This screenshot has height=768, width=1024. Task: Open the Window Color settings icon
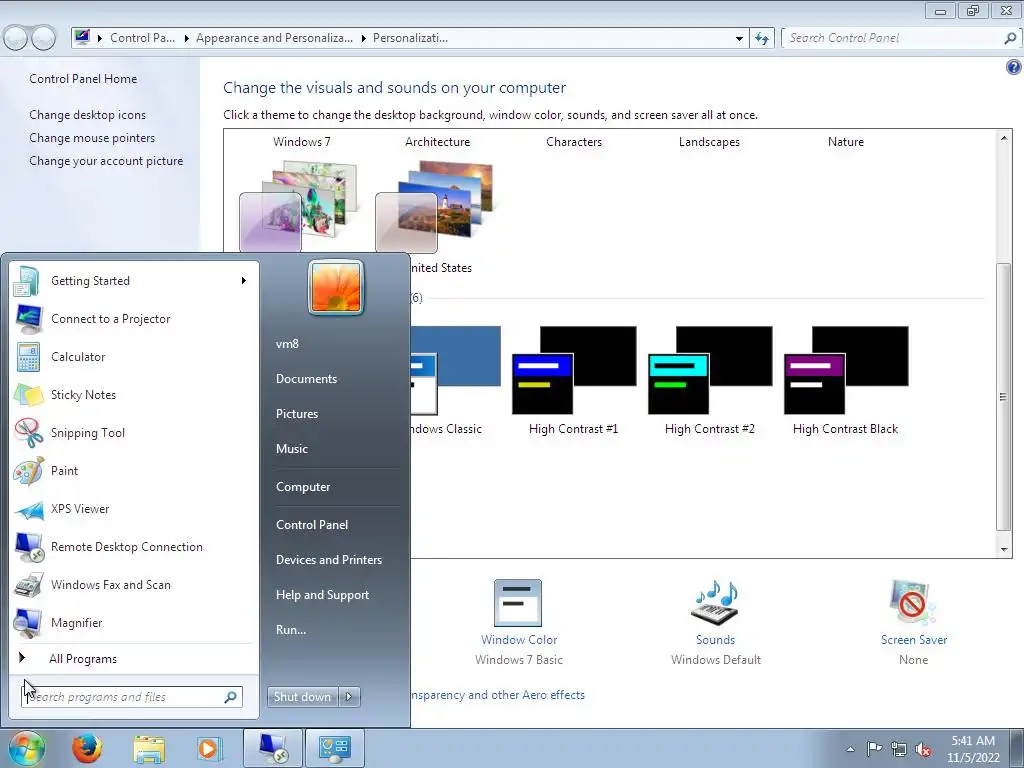519,603
